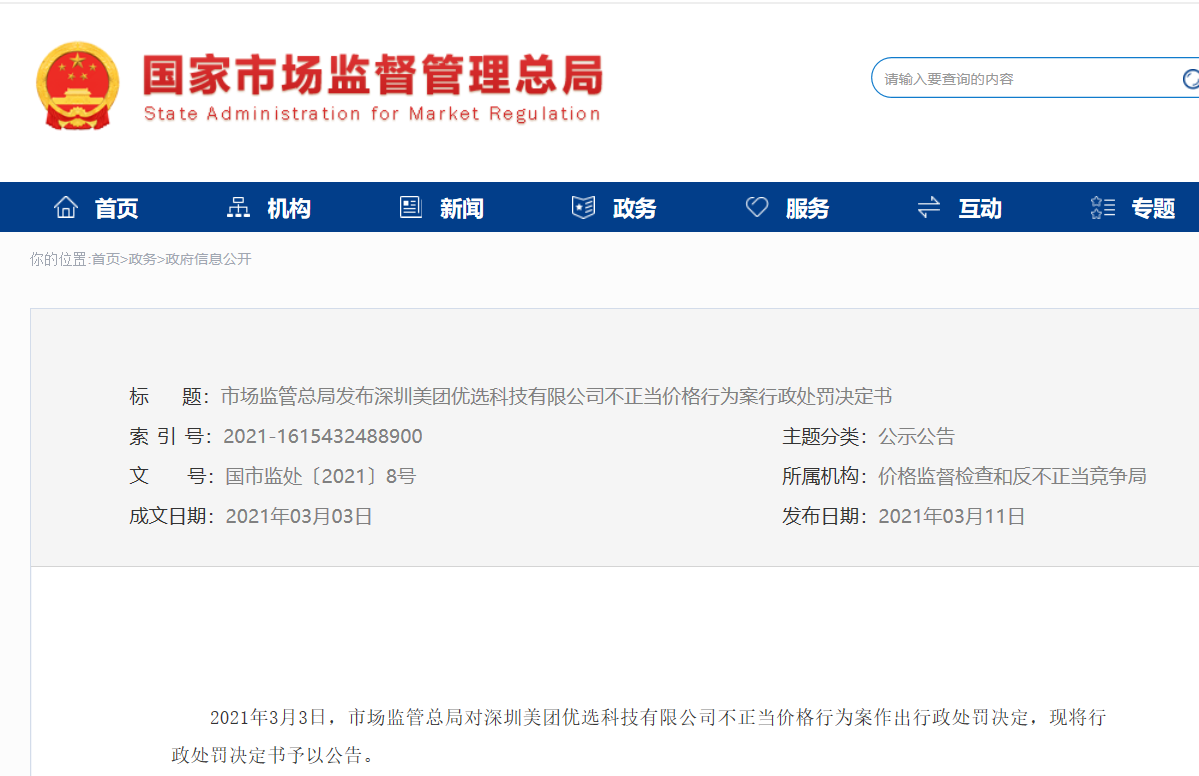The height and width of the screenshot is (776, 1199).
Task: Click the organization chart icon beside 机构
Action: [x=239, y=207]
